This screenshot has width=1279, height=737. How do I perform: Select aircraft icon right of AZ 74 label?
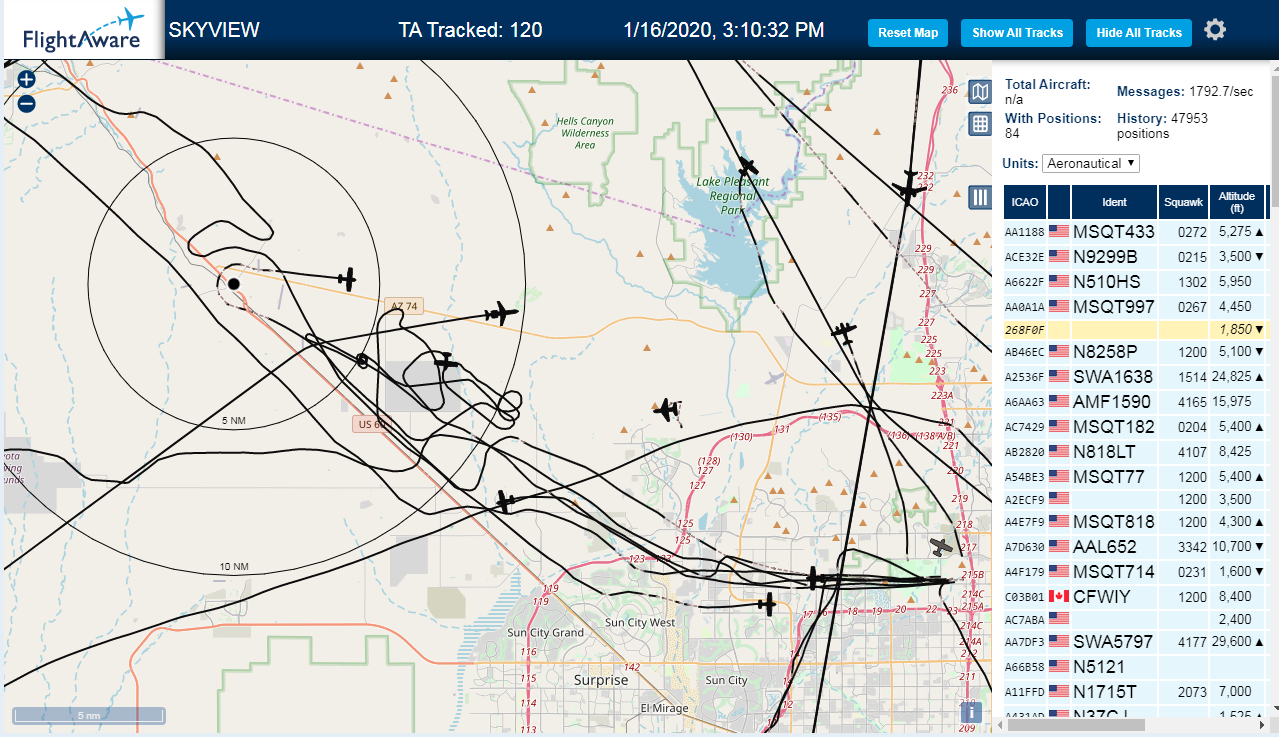point(500,314)
